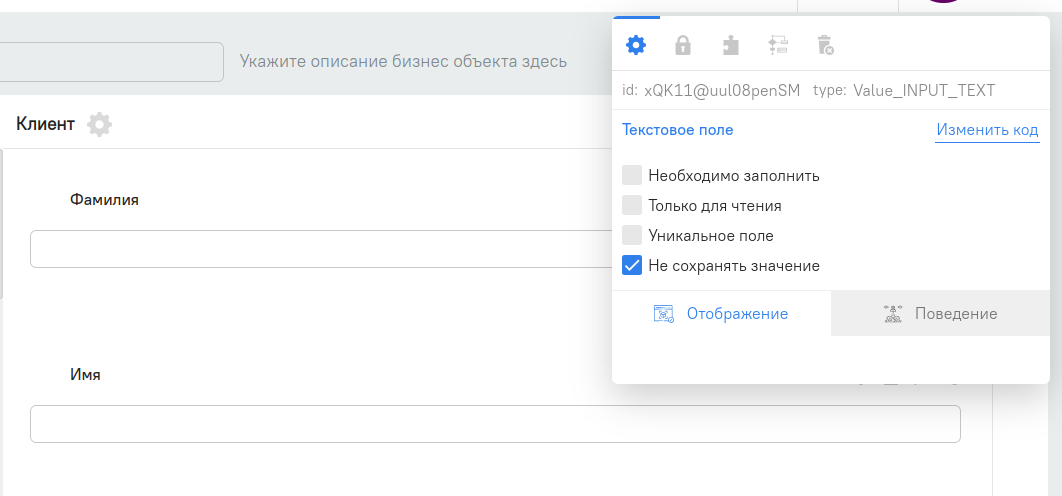Open the lock permissions icon tab
The image size is (1062, 496).
(x=683, y=45)
